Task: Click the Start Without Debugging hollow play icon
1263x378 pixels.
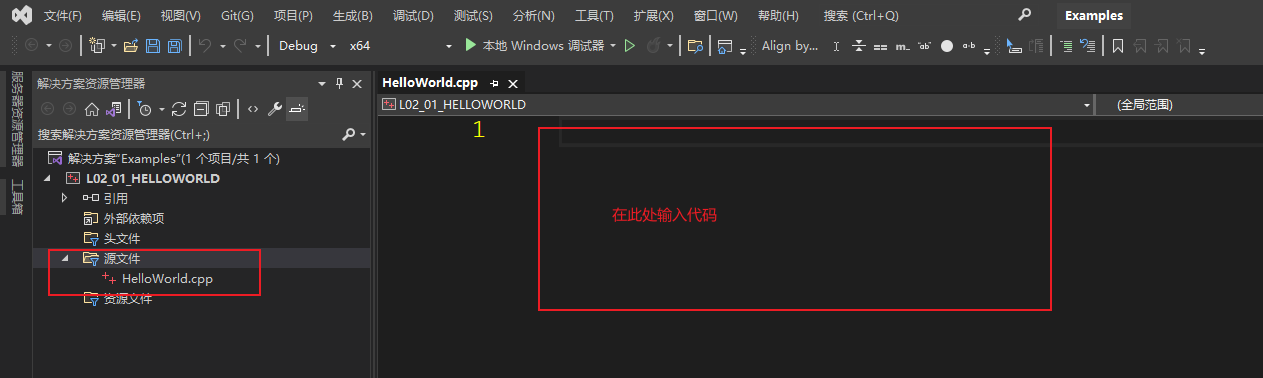Action: click(x=630, y=46)
